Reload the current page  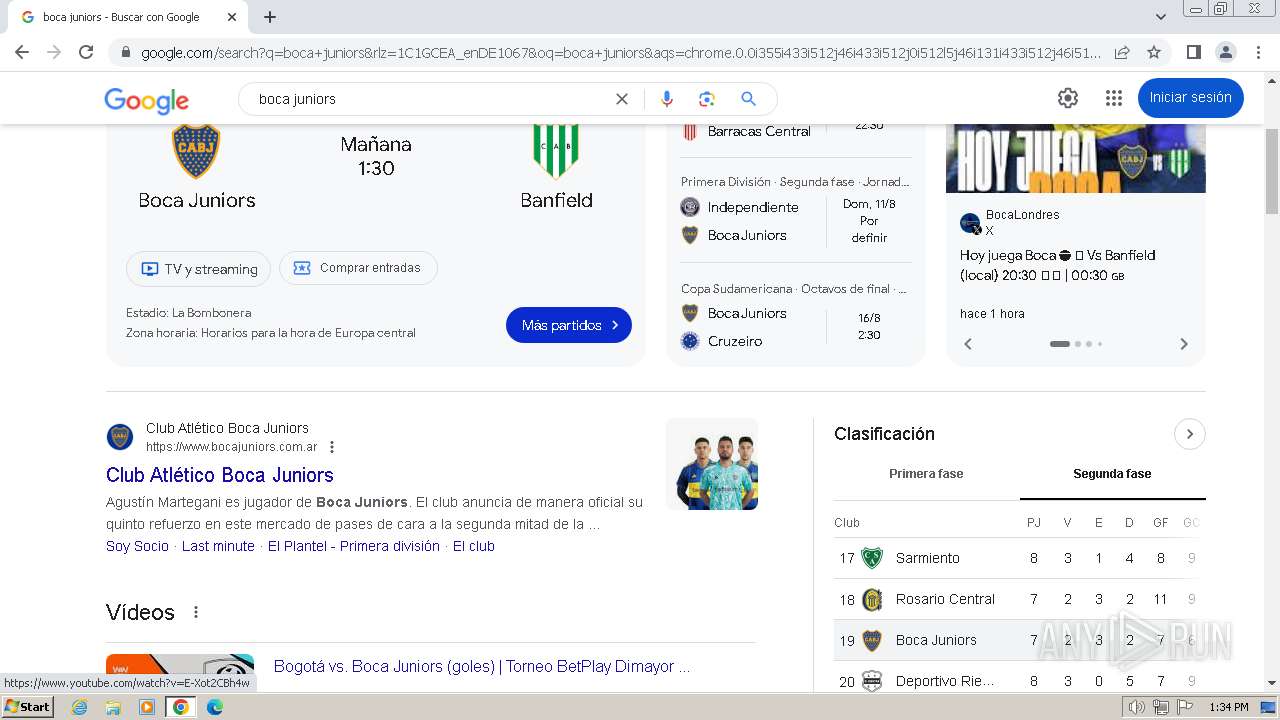[86, 52]
